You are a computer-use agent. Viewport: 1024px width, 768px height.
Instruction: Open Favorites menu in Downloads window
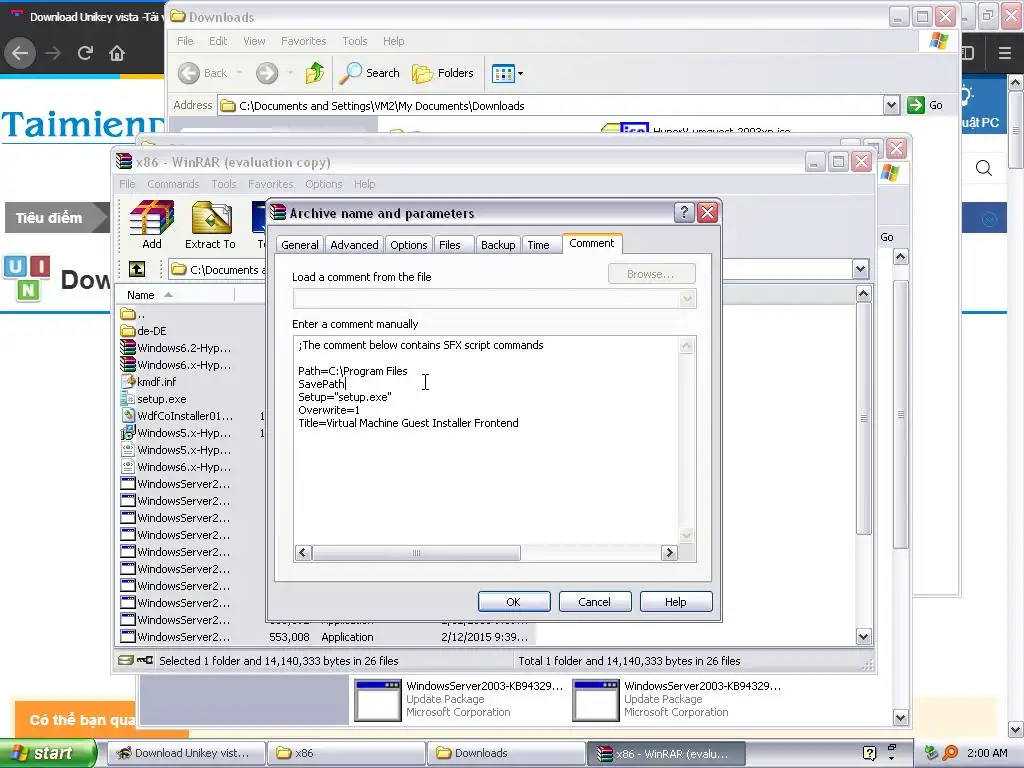tap(303, 41)
